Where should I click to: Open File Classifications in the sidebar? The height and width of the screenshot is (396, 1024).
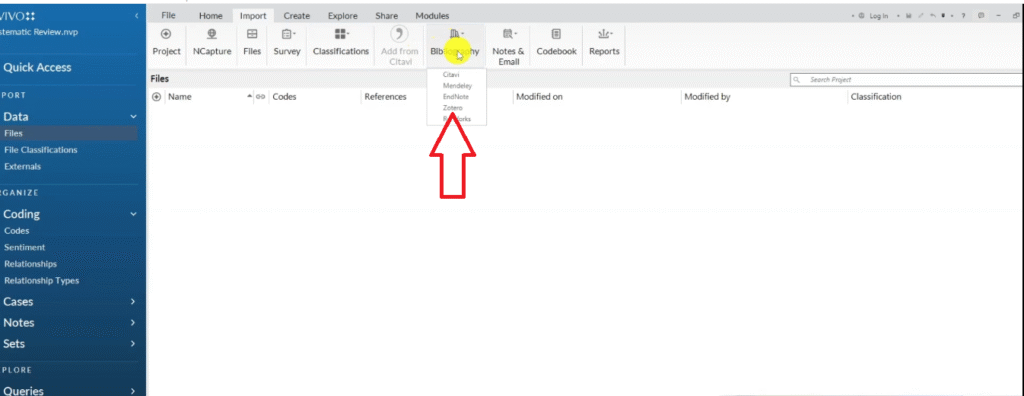coord(40,150)
